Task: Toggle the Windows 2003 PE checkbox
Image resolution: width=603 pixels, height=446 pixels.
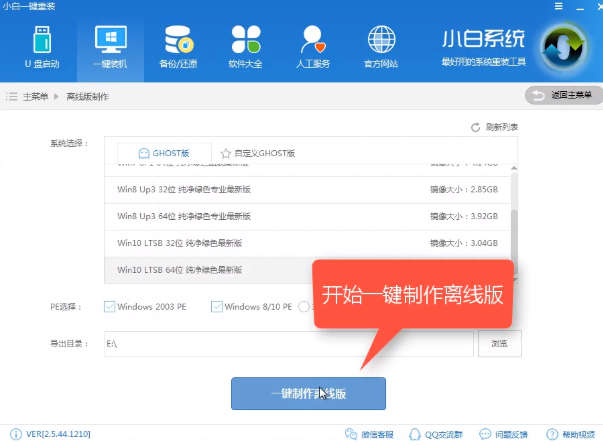Action: pyautogui.click(x=110, y=306)
